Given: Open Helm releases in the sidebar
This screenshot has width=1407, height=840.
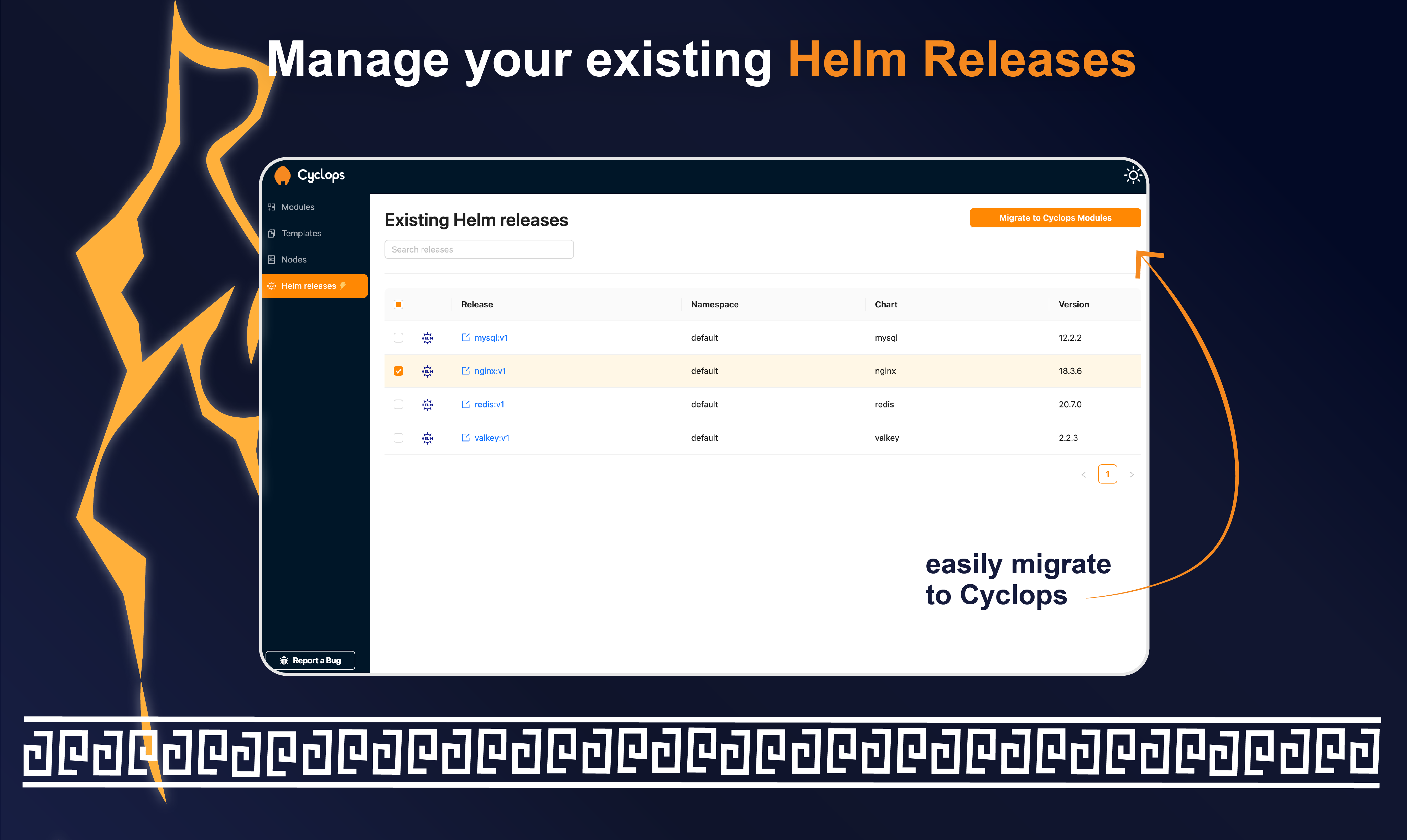Looking at the screenshot, I should pyautogui.click(x=309, y=286).
